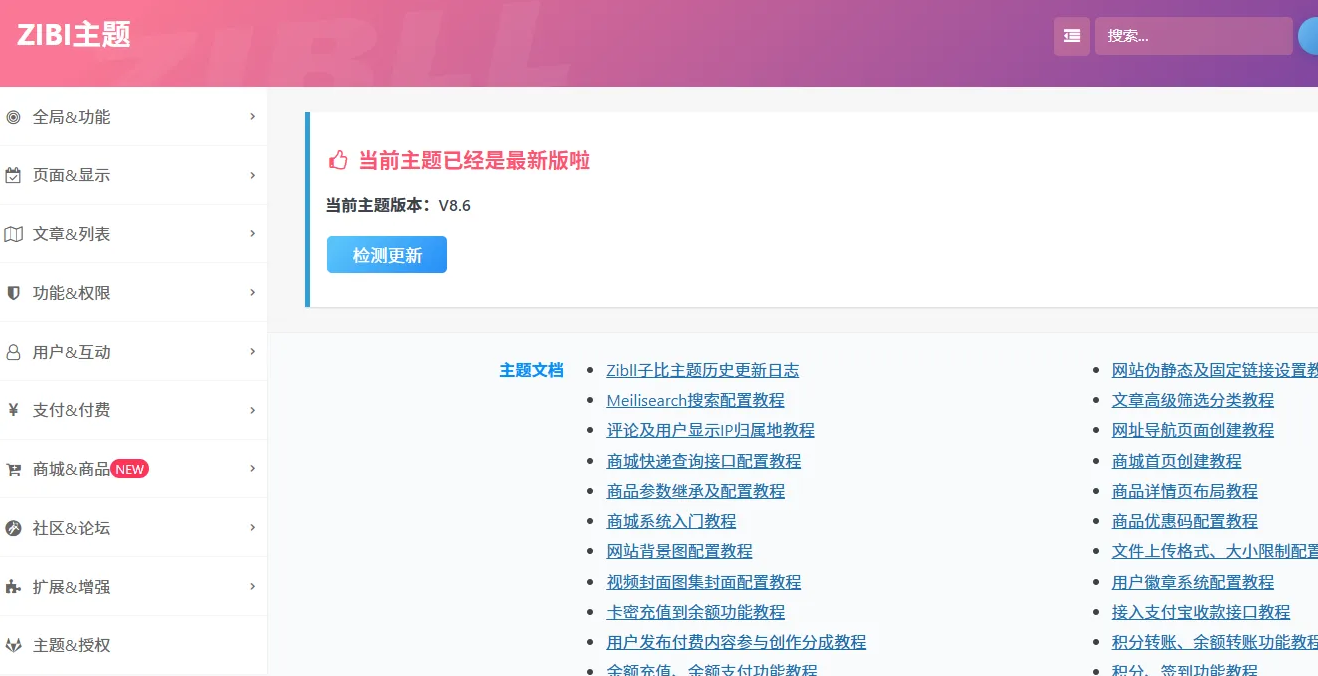The height and width of the screenshot is (676, 1318).
Task: Select the 社区&论坛 sidebar menu
Action: pos(72,528)
